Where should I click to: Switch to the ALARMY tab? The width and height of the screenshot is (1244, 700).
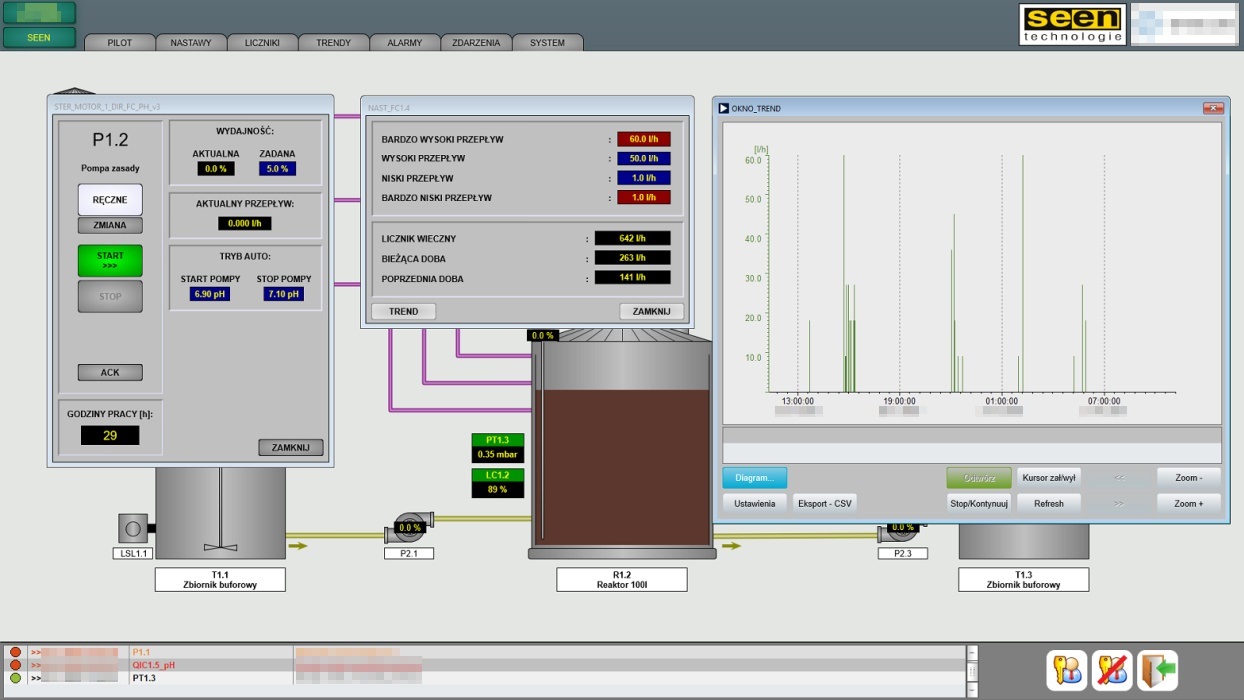(x=405, y=43)
